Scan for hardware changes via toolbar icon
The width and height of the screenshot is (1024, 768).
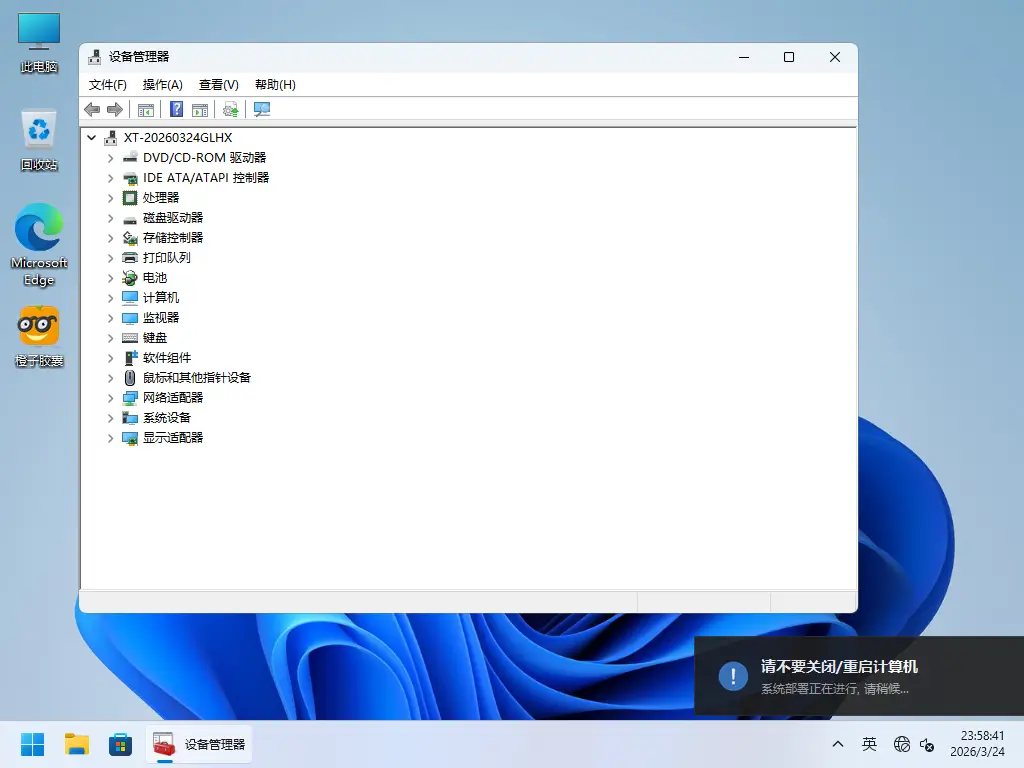click(x=230, y=109)
